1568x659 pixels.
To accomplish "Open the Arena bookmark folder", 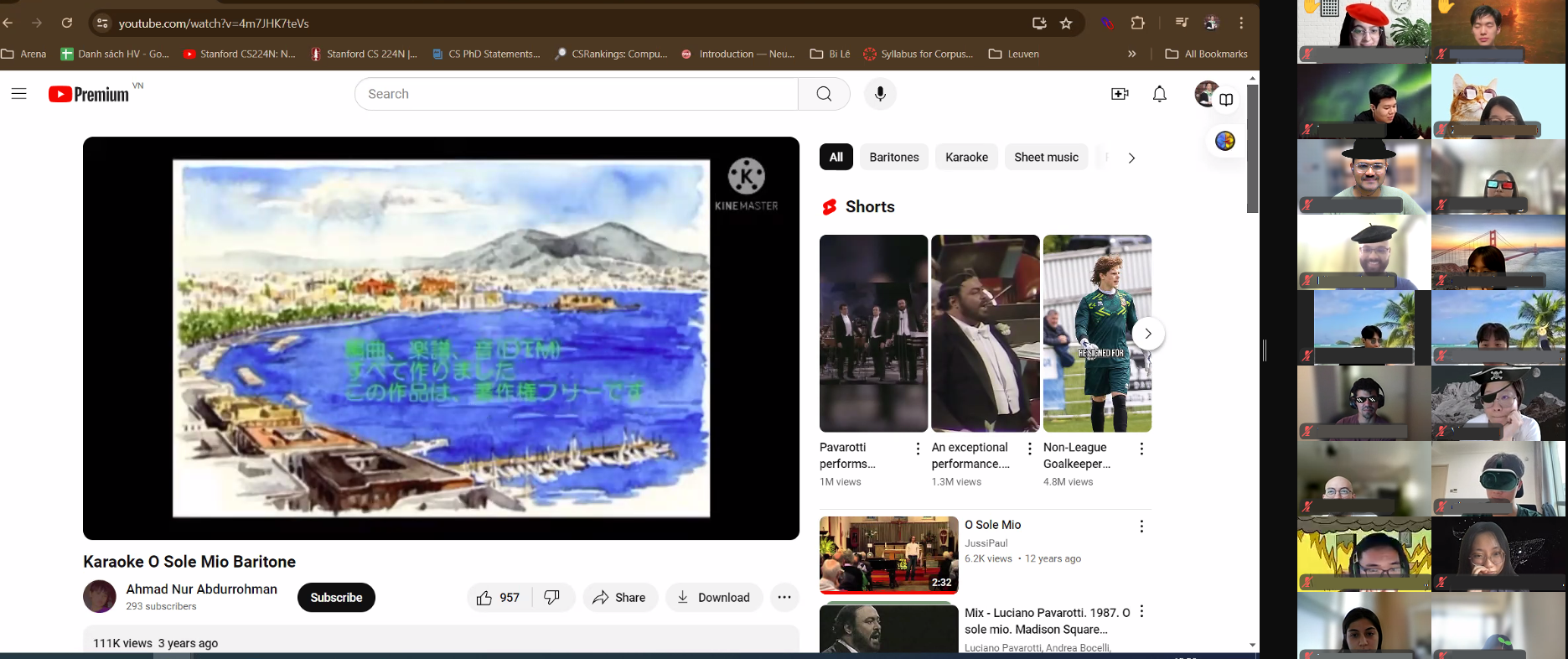I will (23, 54).
